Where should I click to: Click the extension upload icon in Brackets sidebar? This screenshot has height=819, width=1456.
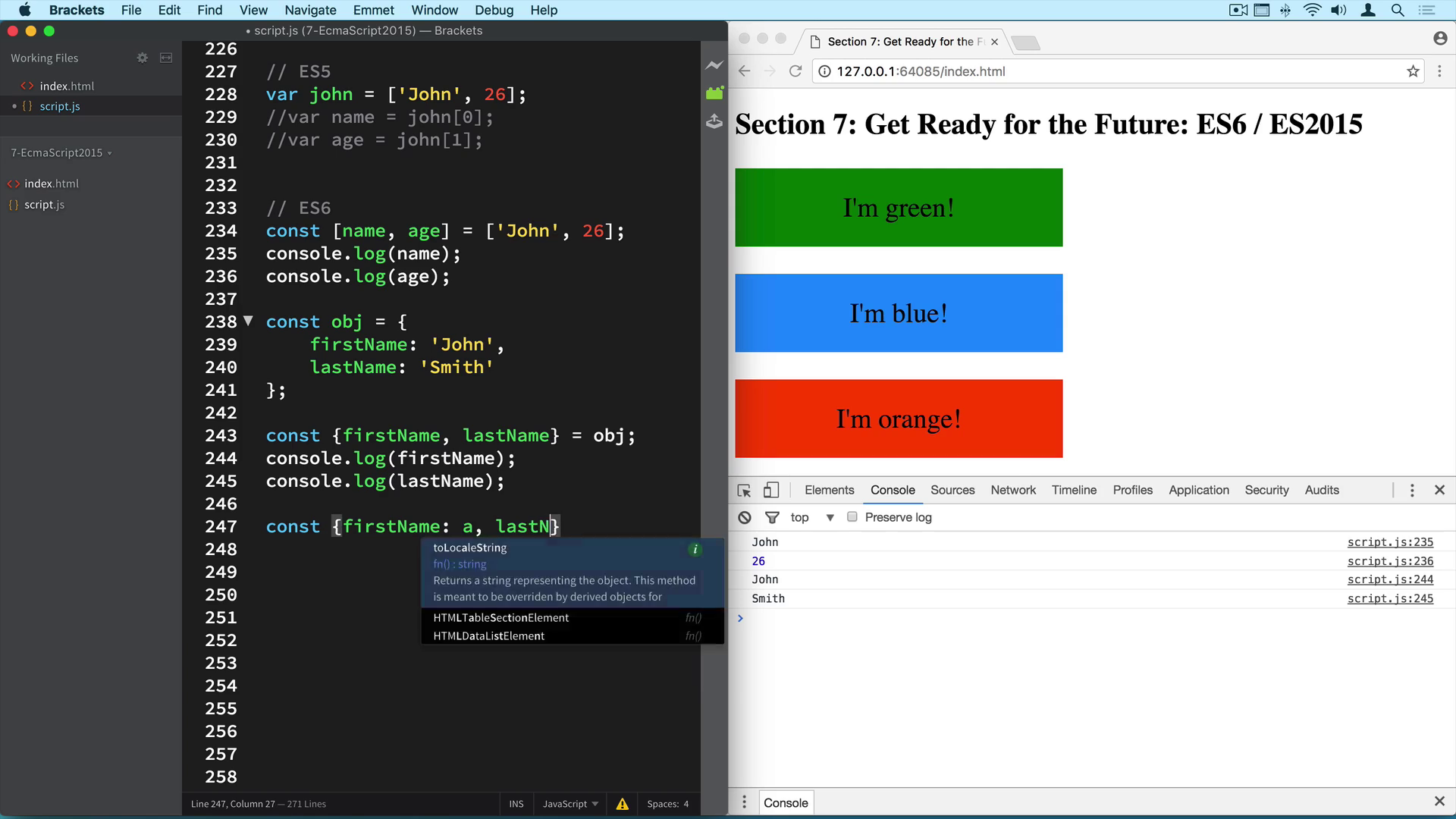[x=714, y=121]
